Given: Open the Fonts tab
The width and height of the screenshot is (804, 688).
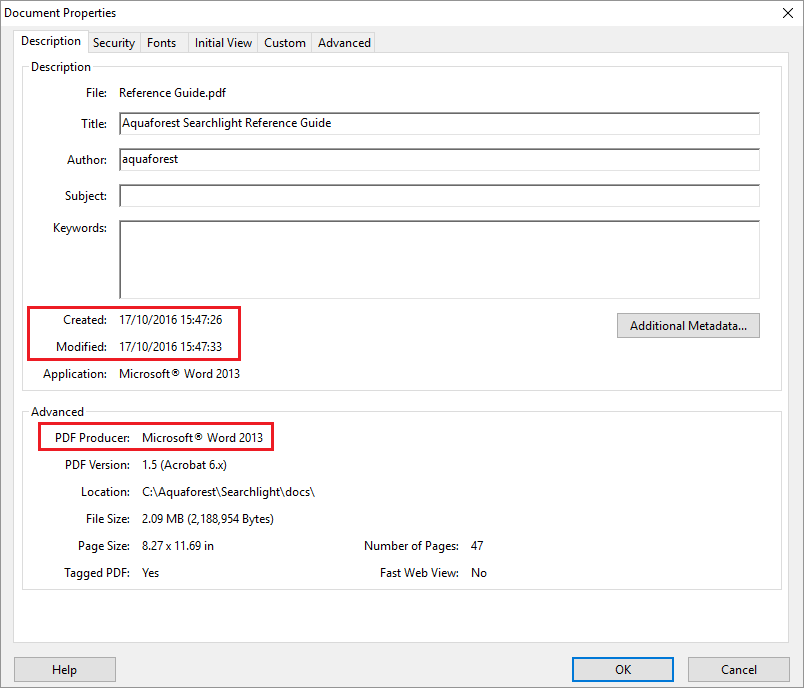Looking at the screenshot, I should tap(161, 43).
